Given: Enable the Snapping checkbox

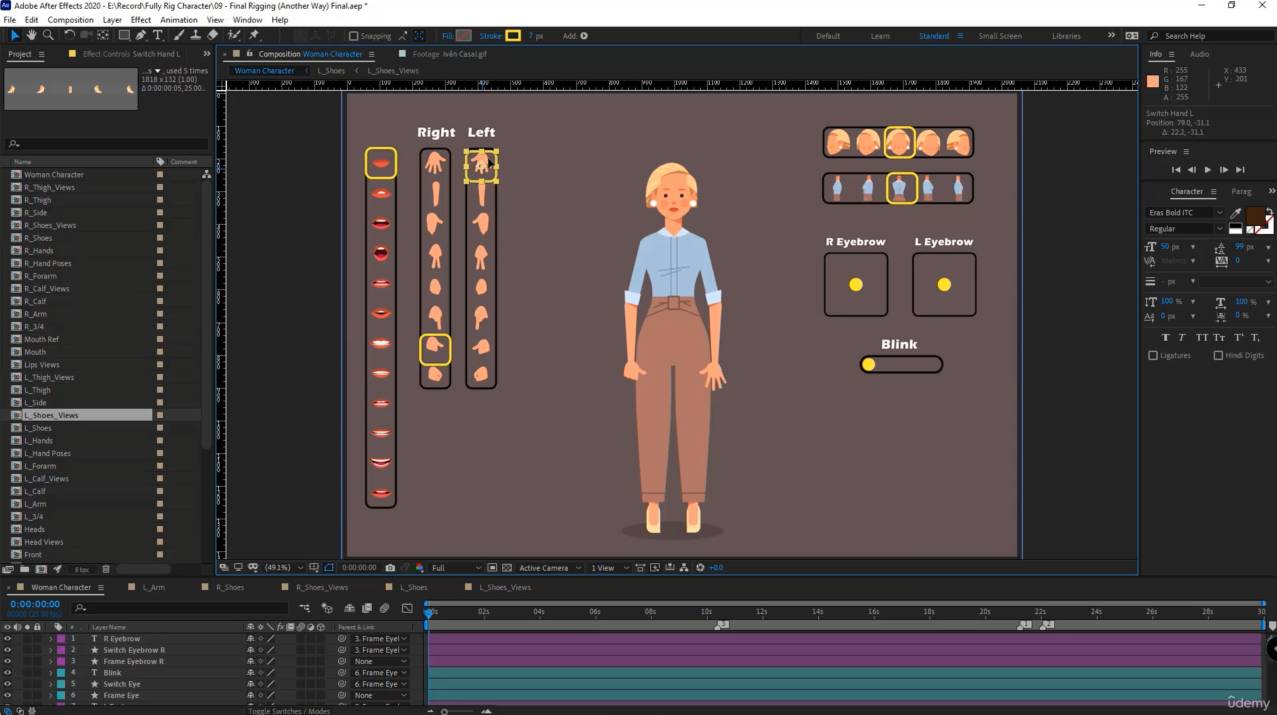Looking at the screenshot, I should [x=353, y=36].
